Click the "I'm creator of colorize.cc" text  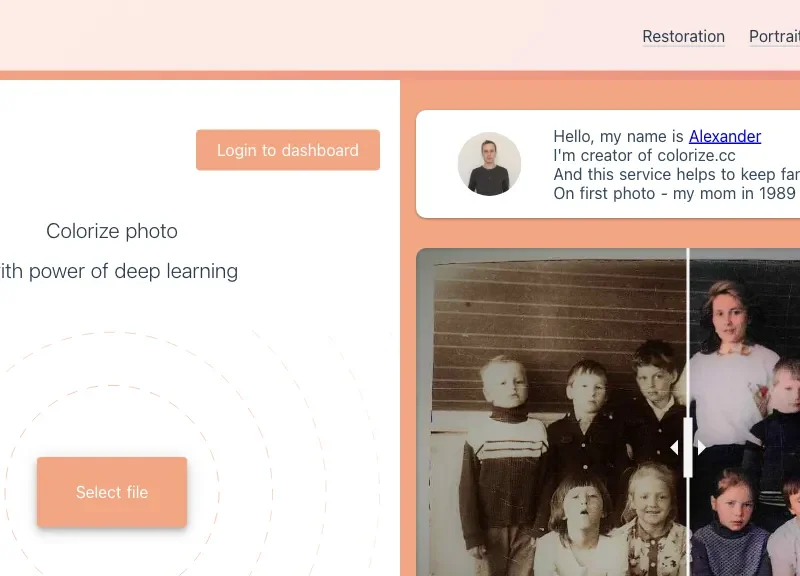(644, 156)
